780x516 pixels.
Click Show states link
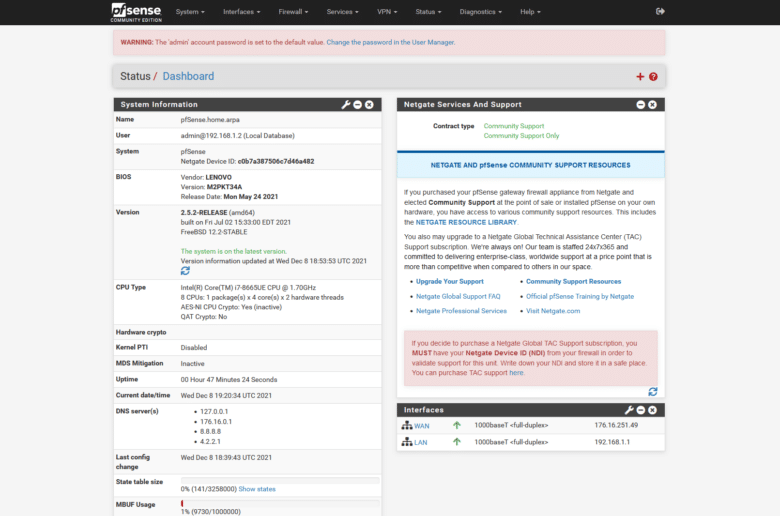pyautogui.click(x=257, y=489)
